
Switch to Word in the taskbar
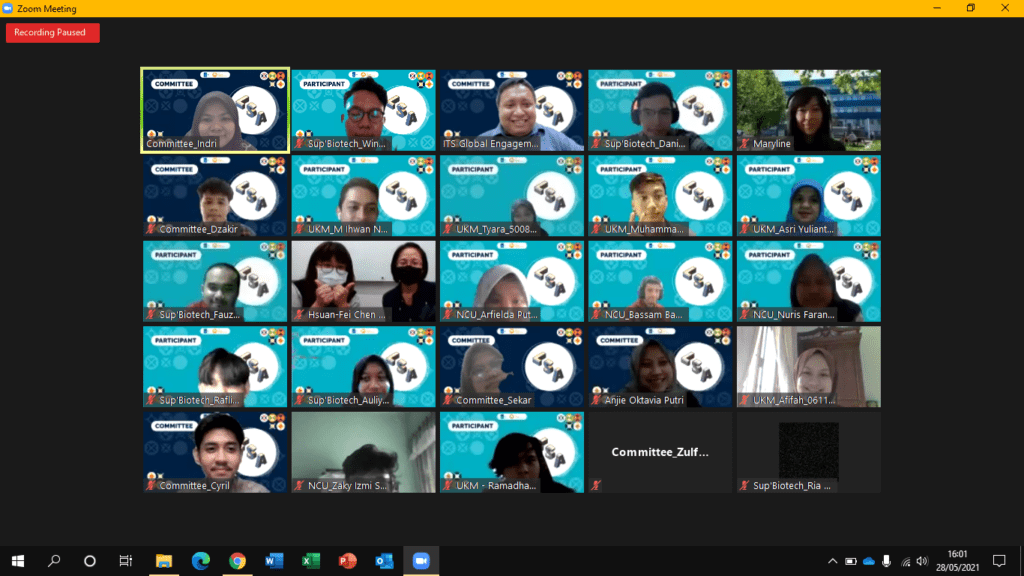point(274,560)
